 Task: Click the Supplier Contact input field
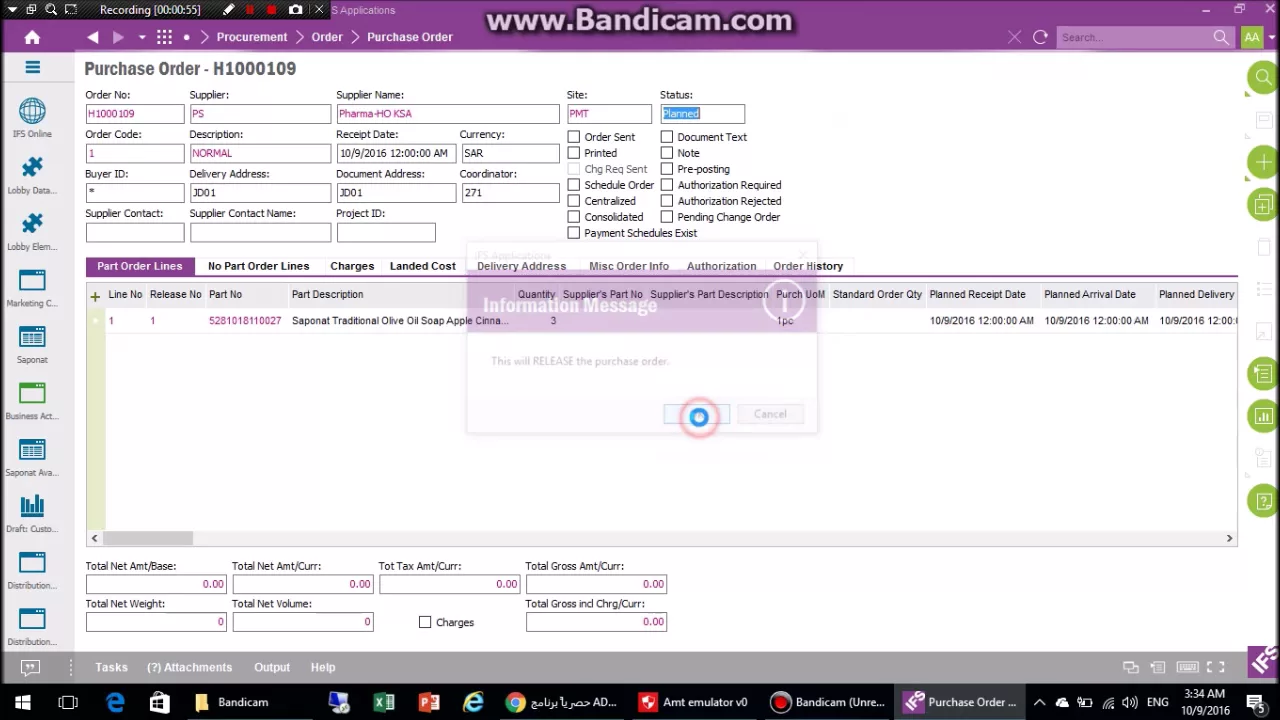click(x=135, y=232)
